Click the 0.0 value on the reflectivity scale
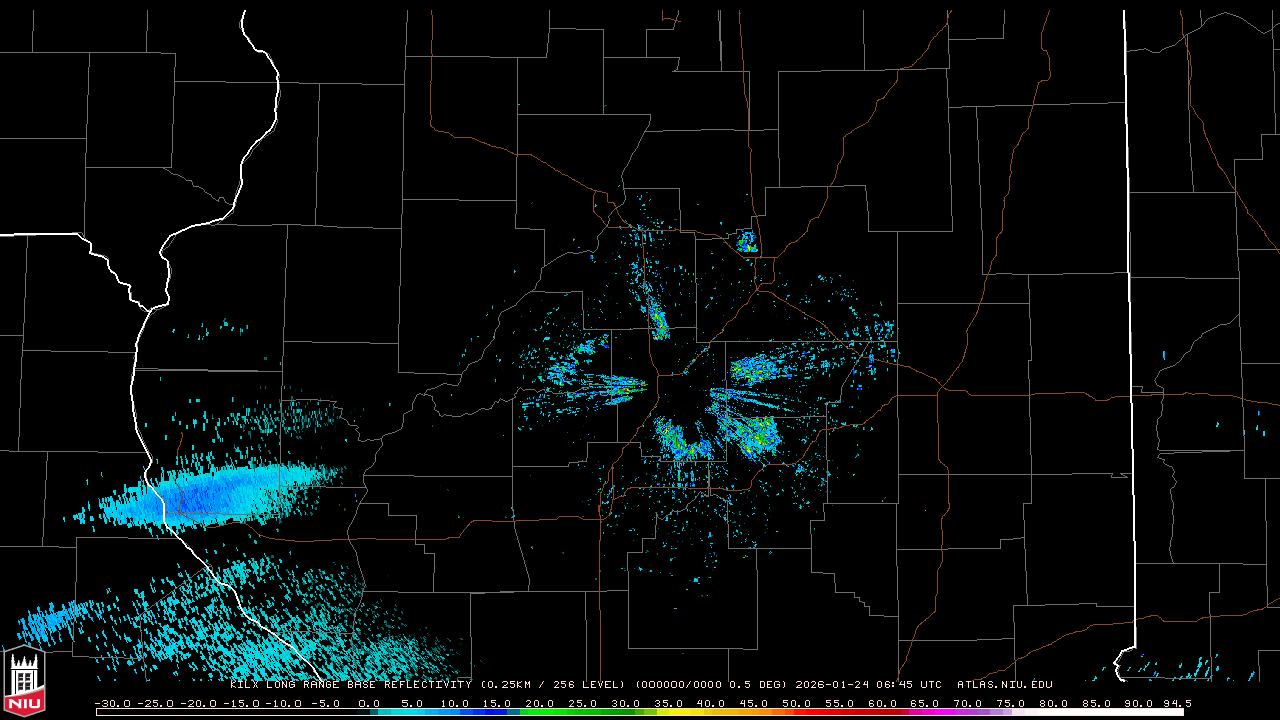The width and height of the screenshot is (1280, 720). pos(369,704)
